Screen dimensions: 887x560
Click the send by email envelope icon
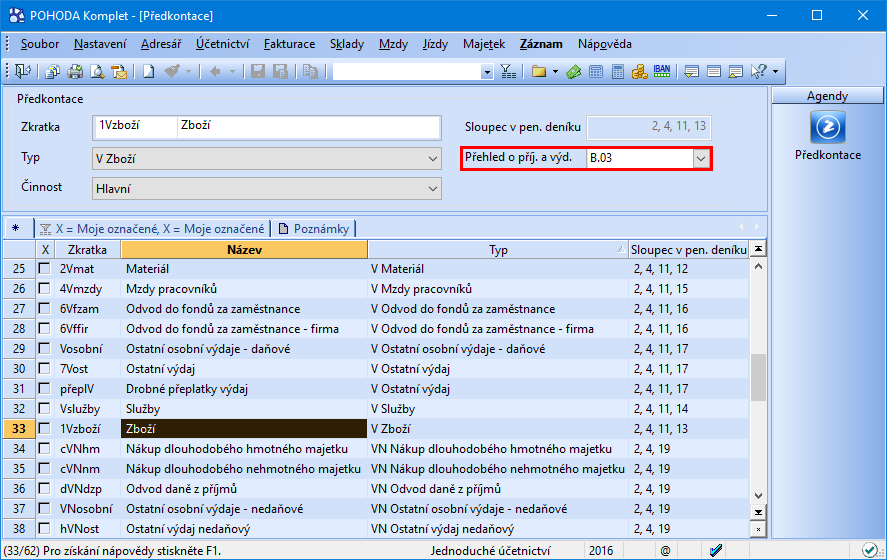pos(119,71)
